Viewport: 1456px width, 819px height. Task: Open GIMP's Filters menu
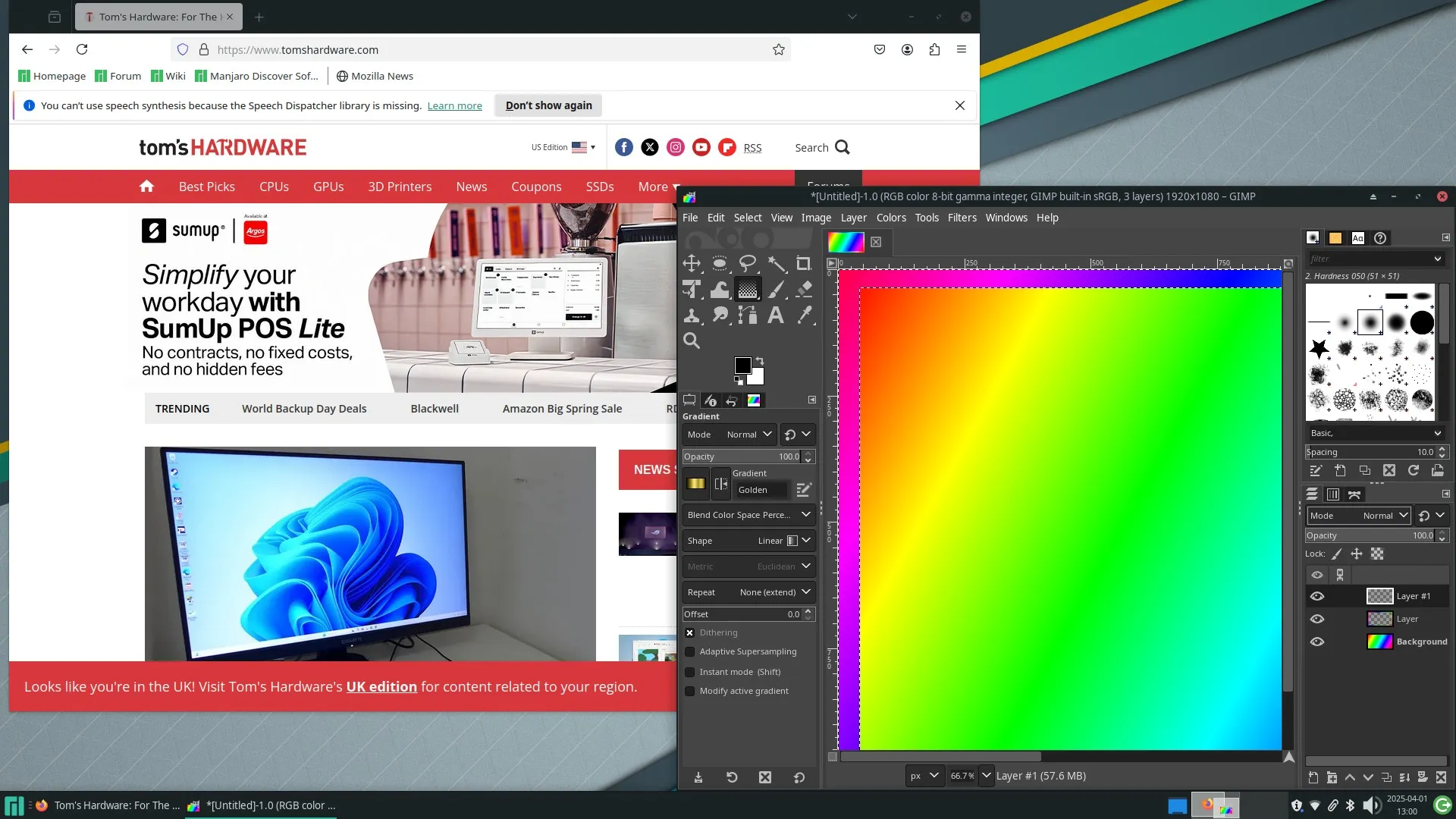(x=962, y=218)
